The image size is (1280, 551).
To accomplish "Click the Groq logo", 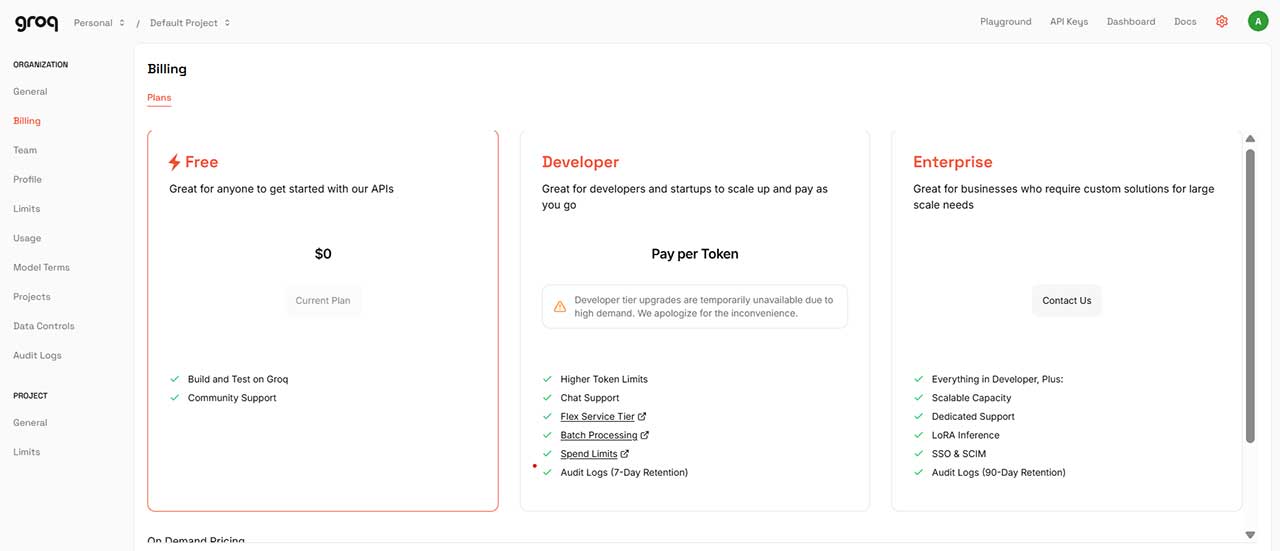I will pyautogui.click(x=35, y=23).
